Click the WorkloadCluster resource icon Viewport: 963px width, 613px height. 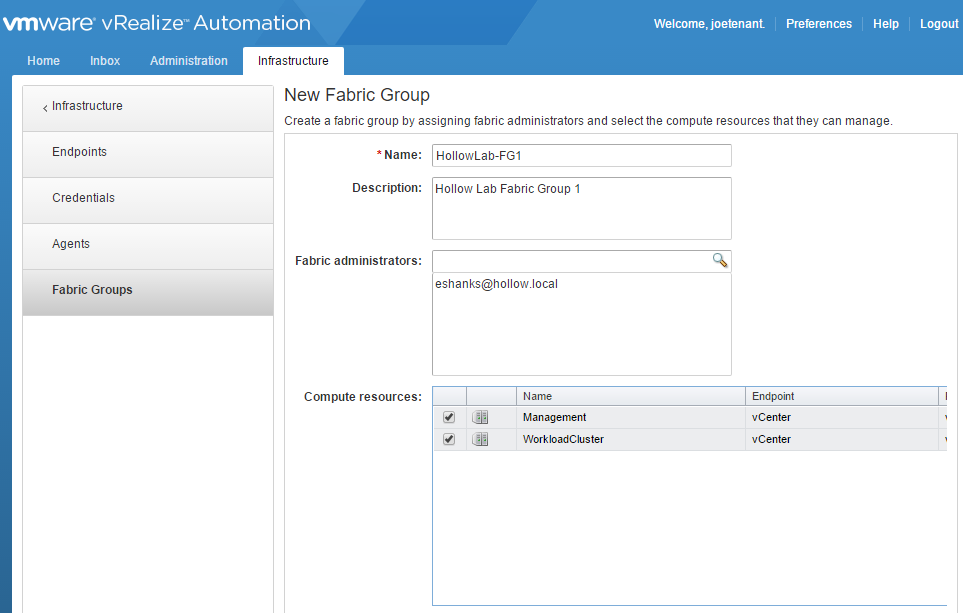480,439
